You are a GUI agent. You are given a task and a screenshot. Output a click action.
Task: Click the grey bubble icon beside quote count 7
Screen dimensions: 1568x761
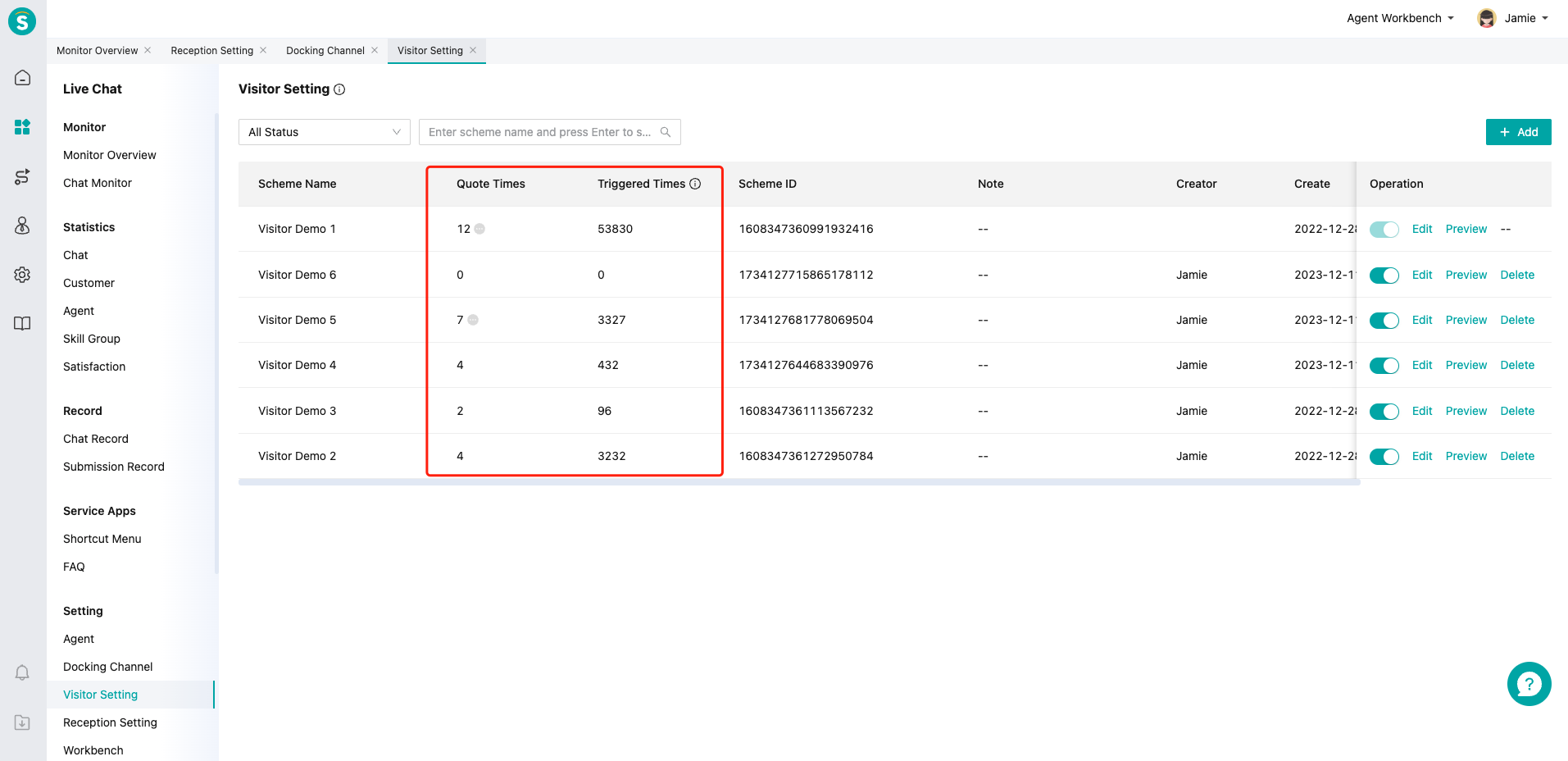tap(473, 320)
